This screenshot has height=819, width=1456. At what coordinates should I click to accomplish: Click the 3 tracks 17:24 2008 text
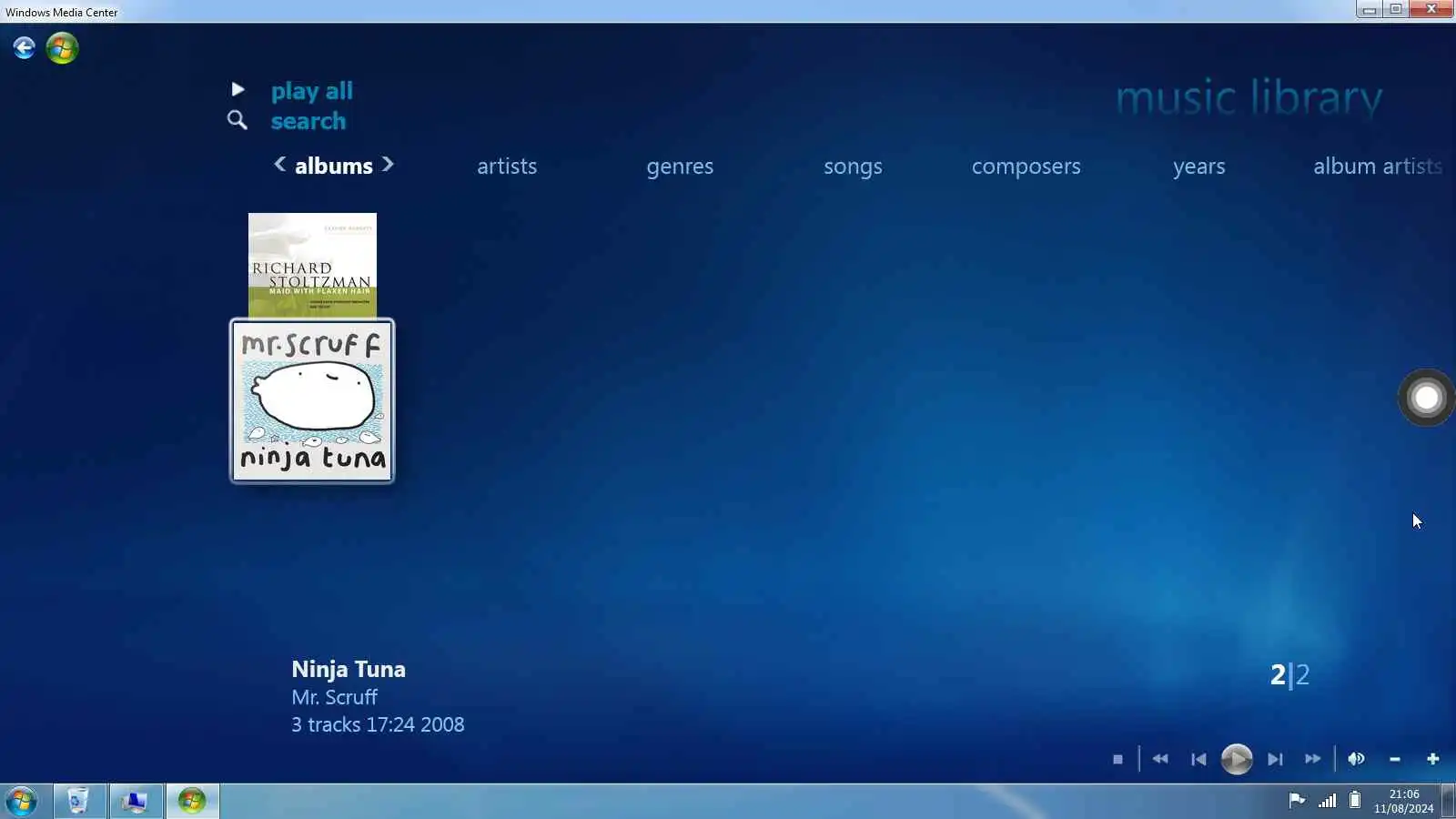point(378,724)
